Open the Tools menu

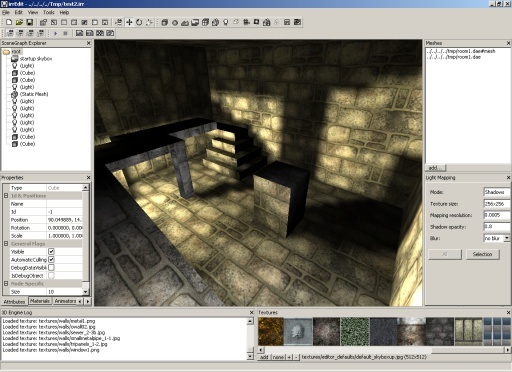pos(49,12)
